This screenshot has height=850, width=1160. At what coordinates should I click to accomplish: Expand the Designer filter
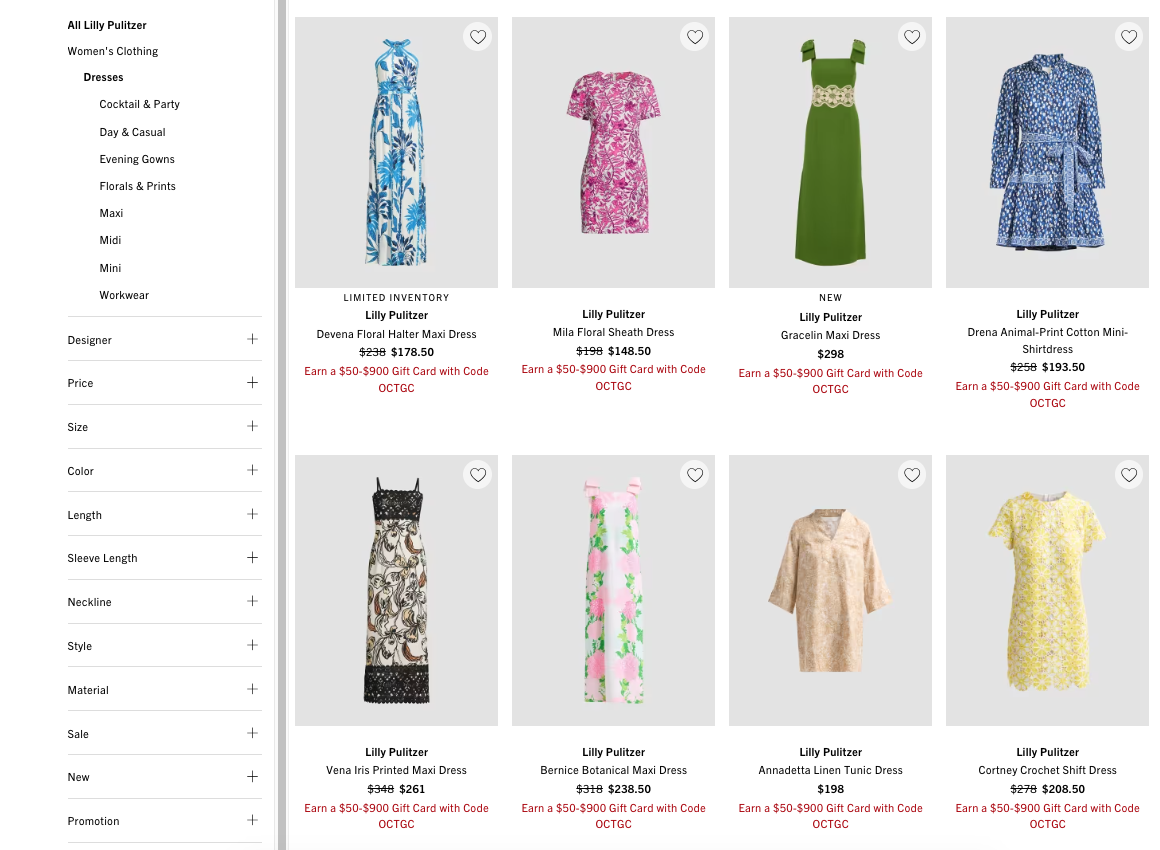164,340
